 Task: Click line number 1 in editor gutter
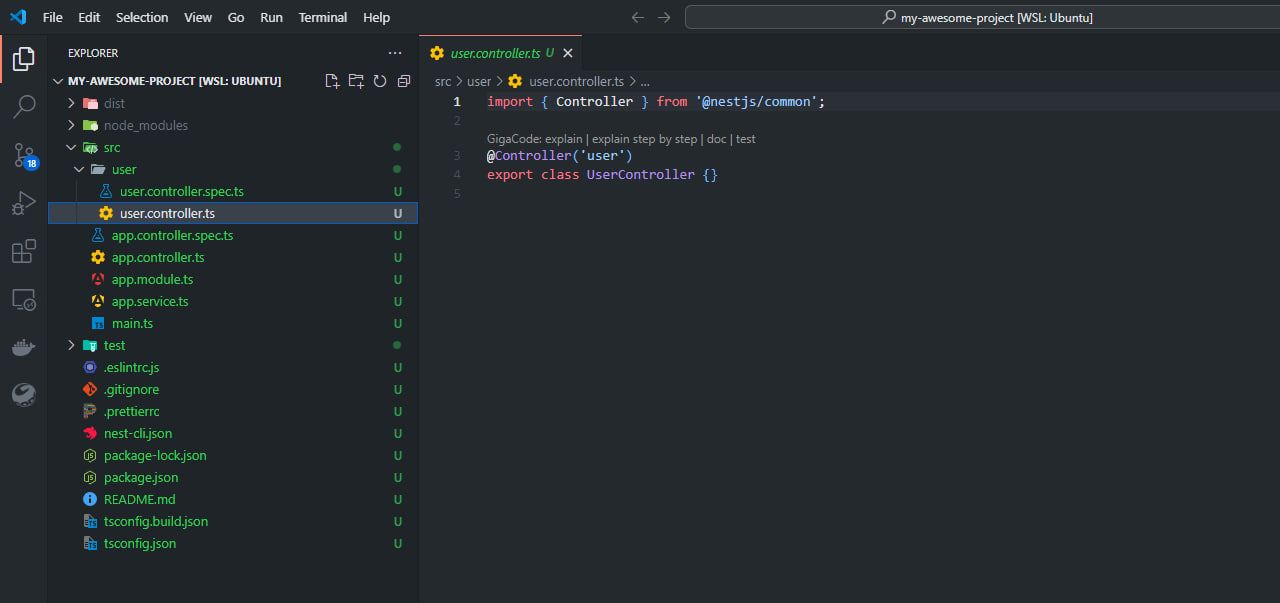[457, 101]
